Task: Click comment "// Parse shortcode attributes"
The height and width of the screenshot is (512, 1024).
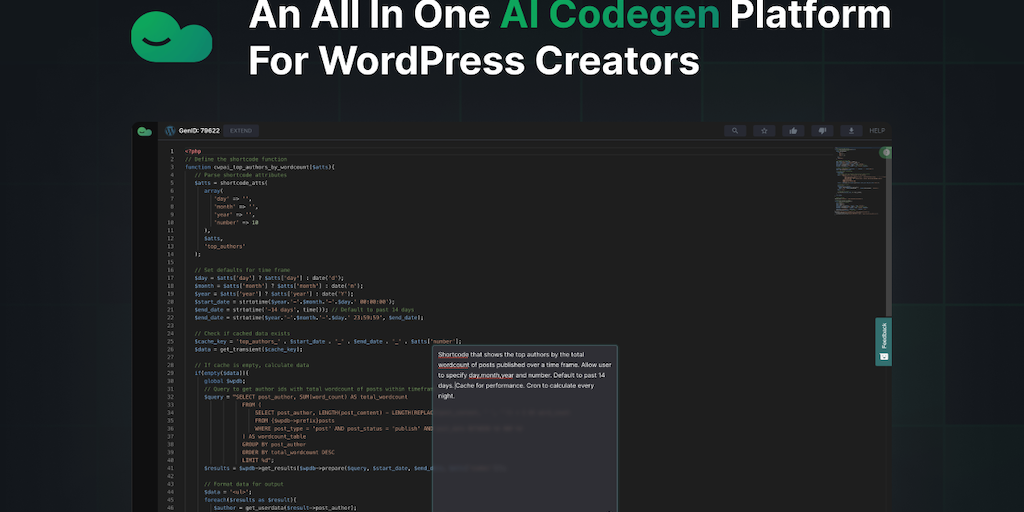Action: (x=240, y=175)
